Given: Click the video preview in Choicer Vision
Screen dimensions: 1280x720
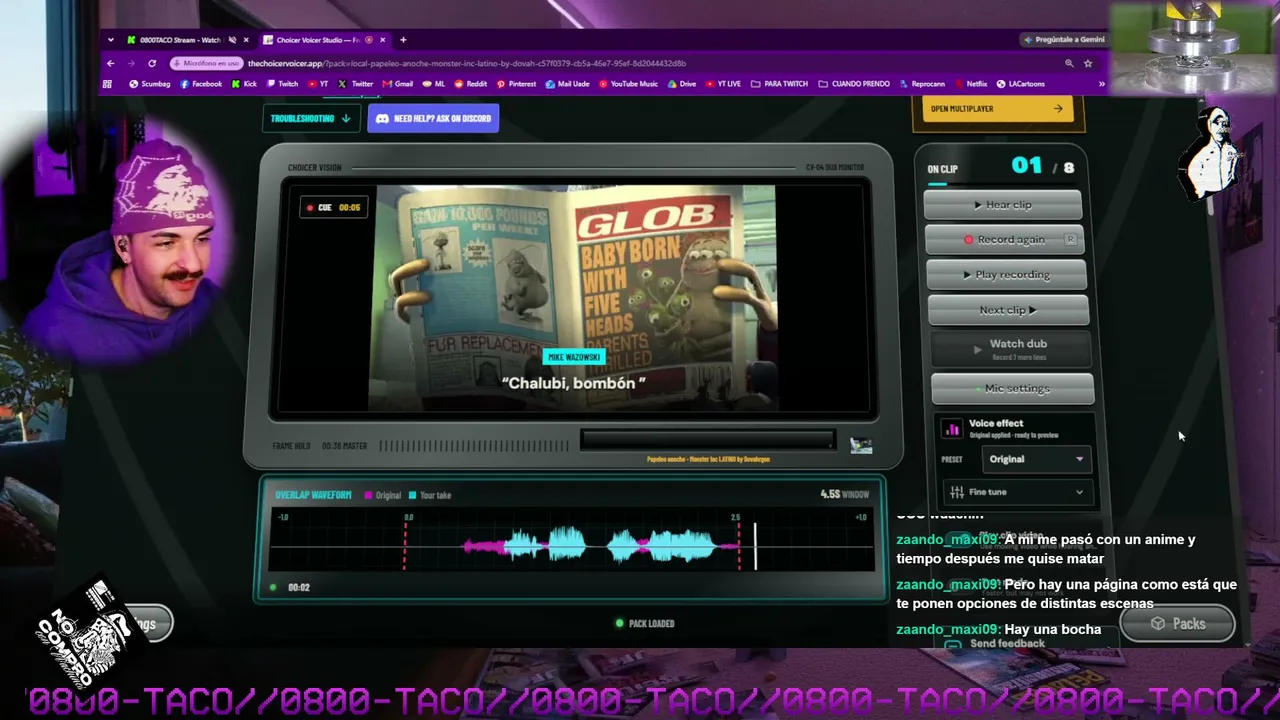Looking at the screenshot, I should click(x=575, y=298).
